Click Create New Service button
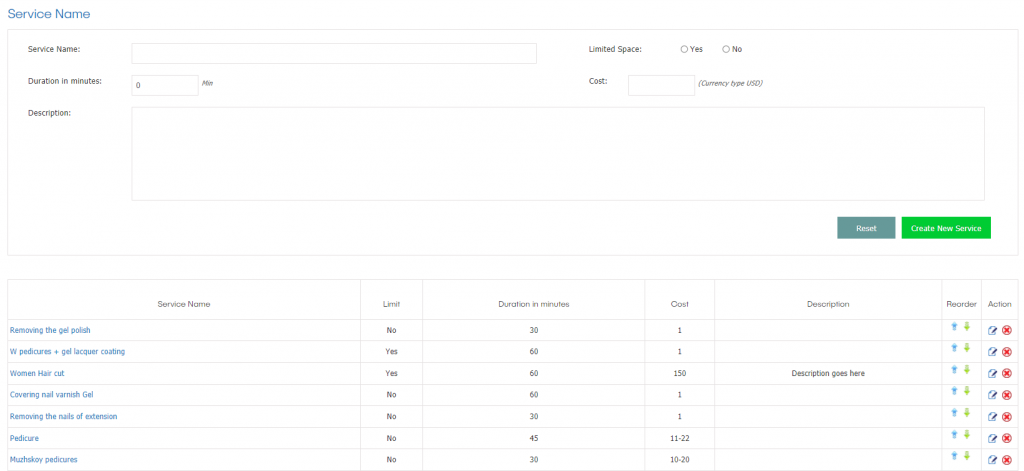Viewport: 1024px width, 471px height. (x=946, y=228)
